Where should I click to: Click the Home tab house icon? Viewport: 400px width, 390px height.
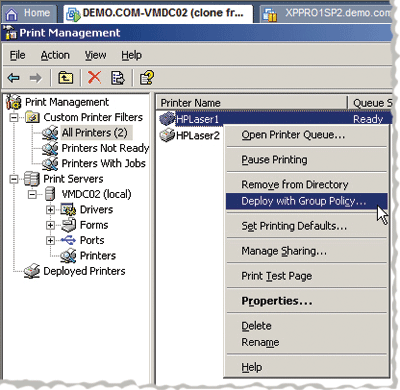[x=12, y=14]
